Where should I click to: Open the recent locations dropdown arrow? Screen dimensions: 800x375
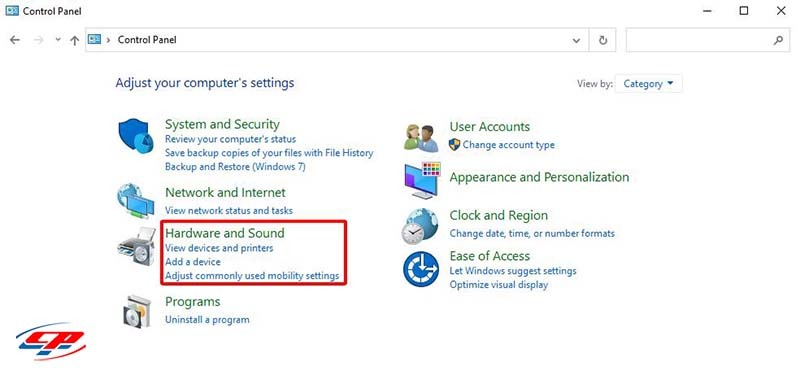click(x=58, y=40)
